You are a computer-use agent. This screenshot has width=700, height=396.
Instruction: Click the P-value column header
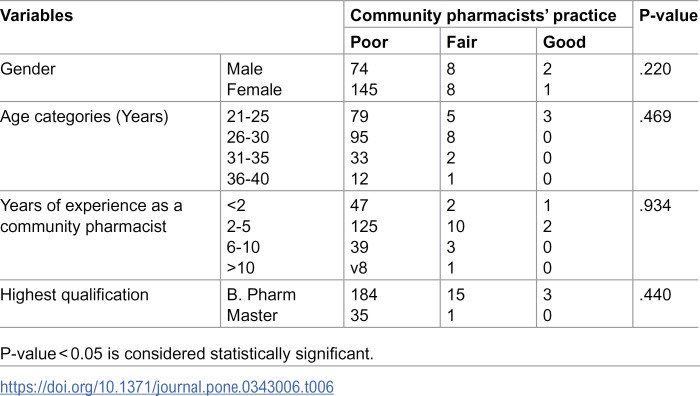[x=668, y=16]
